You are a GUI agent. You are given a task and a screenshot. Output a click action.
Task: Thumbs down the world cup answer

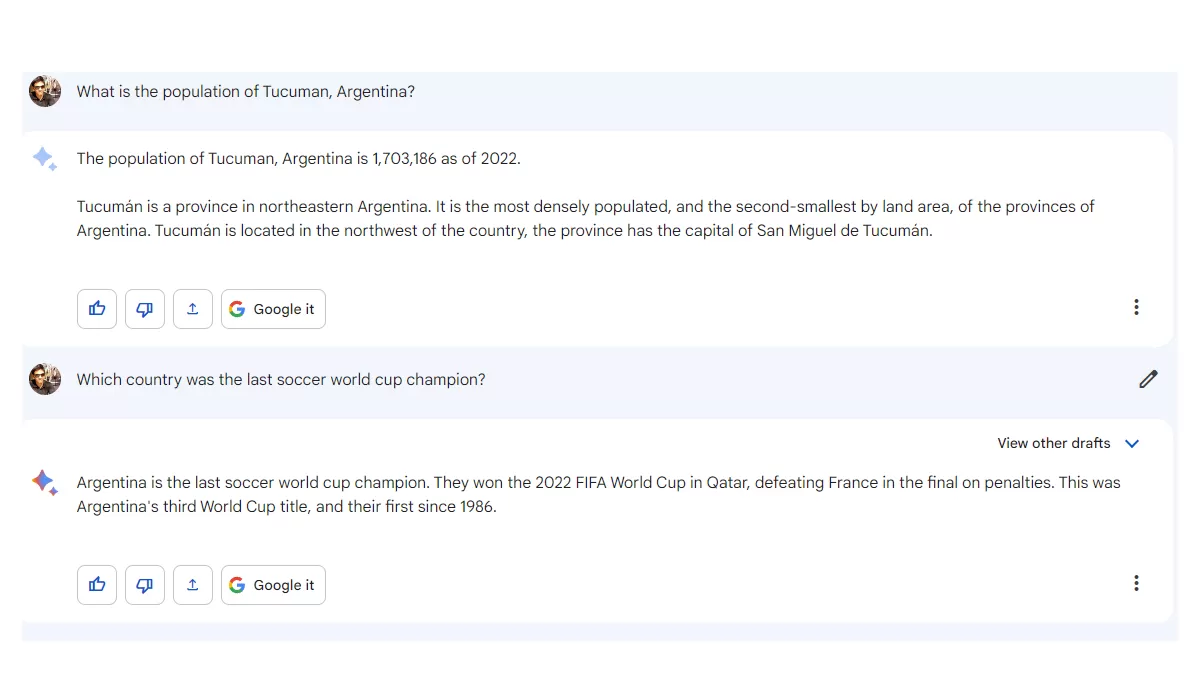[x=145, y=585]
